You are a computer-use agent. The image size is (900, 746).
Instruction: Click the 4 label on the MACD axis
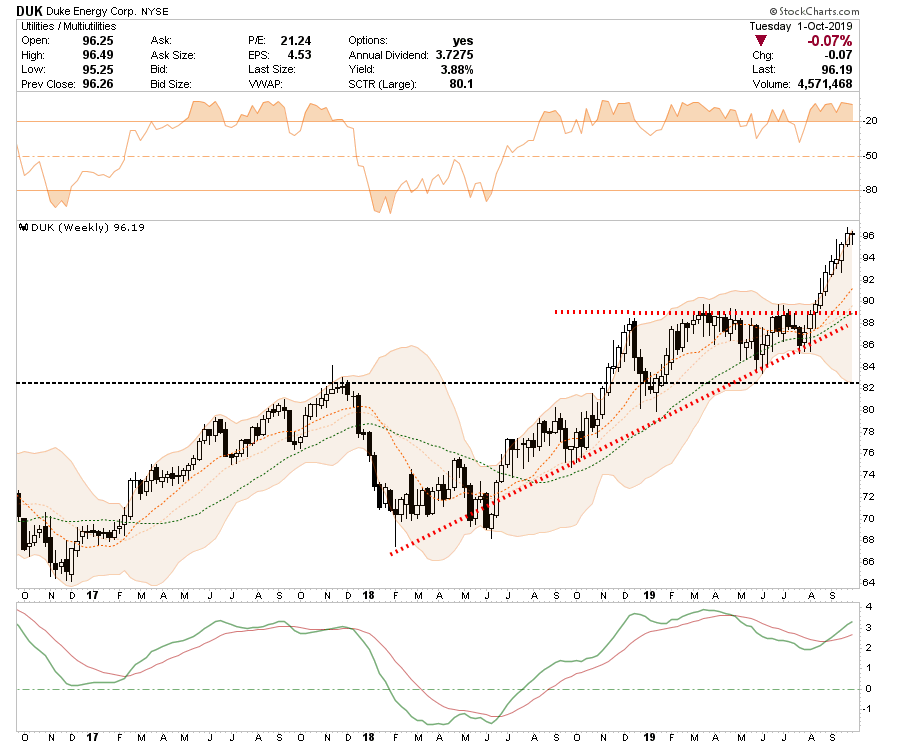pyautogui.click(x=869, y=607)
